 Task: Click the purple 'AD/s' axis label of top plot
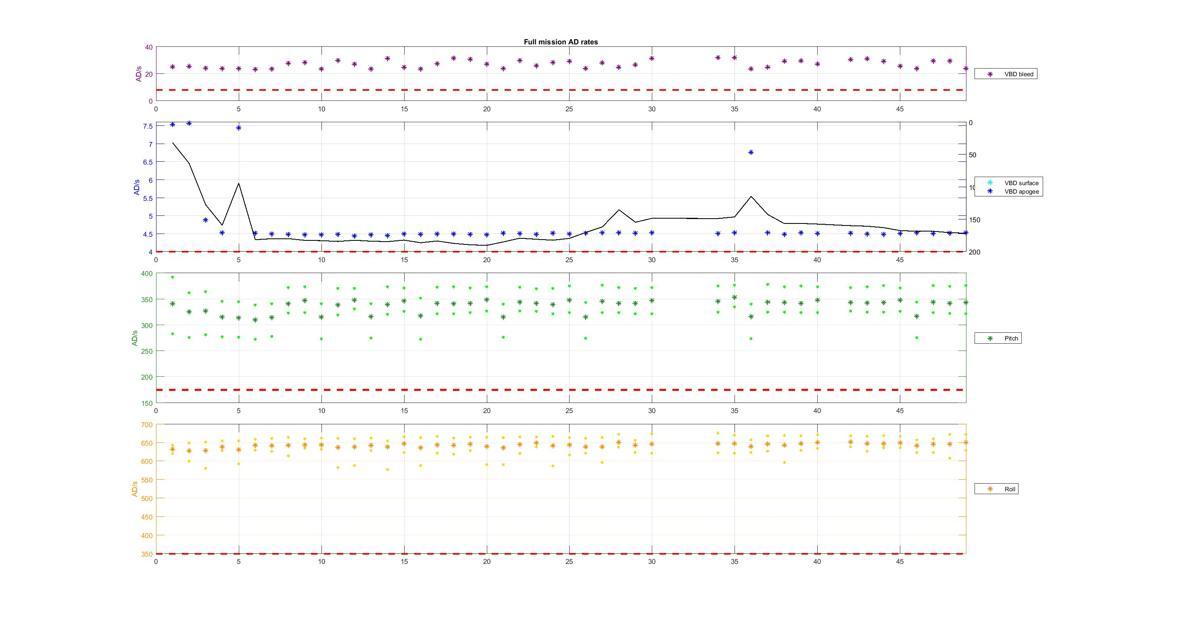pyautogui.click(x=139, y=74)
